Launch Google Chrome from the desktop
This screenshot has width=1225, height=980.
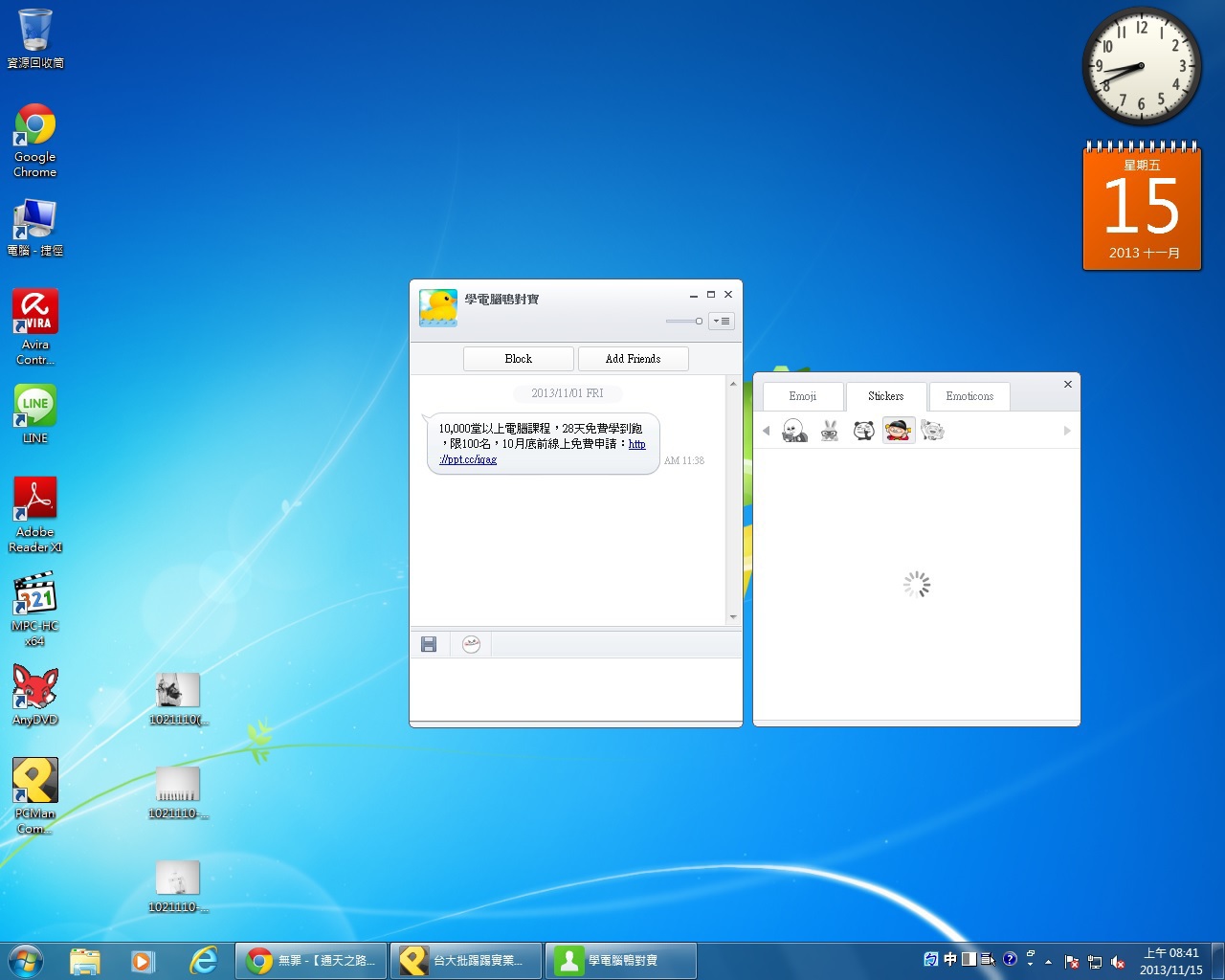(35, 141)
